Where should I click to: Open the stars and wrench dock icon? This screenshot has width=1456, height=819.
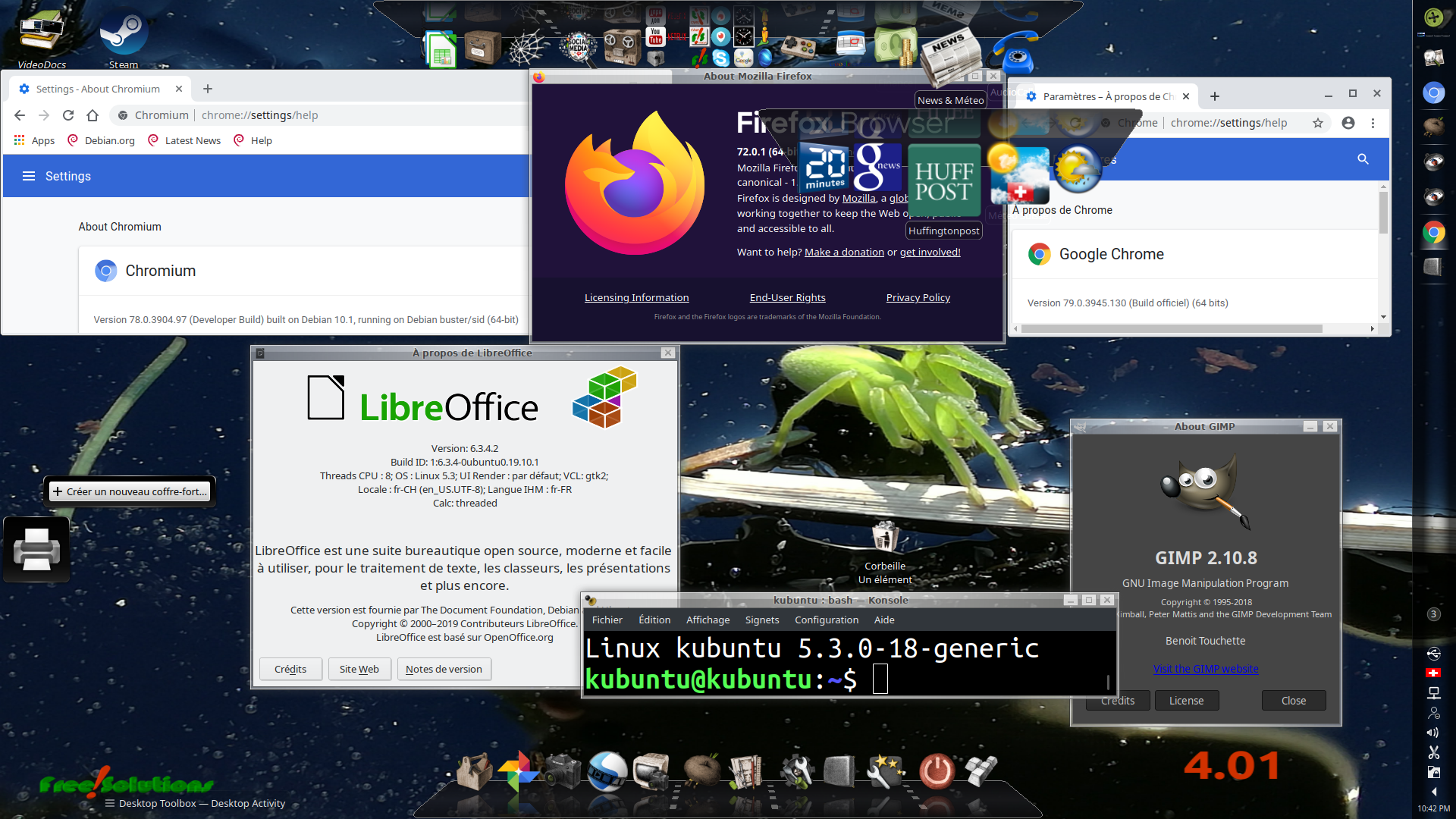[884, 772]
